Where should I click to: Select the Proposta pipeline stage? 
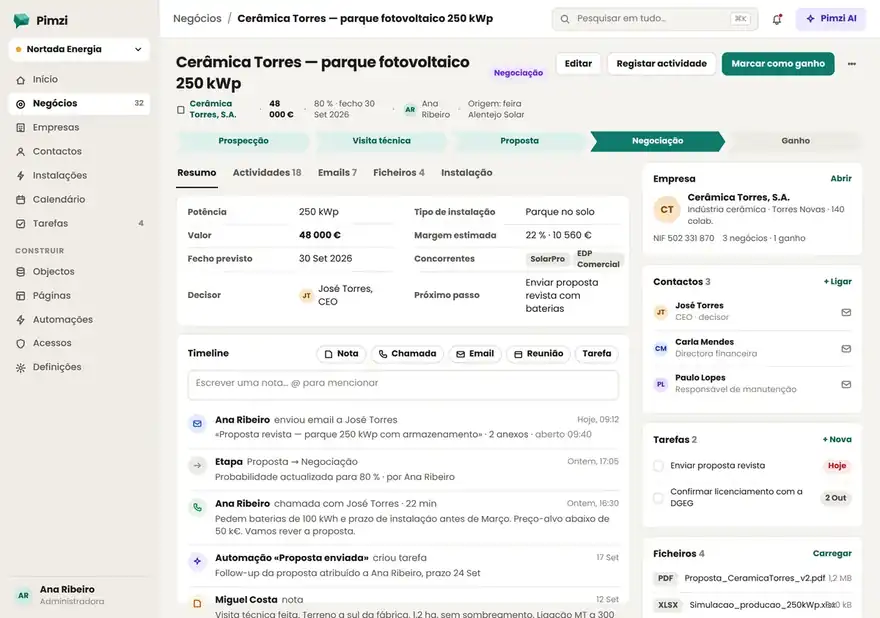tap(519, 141)
